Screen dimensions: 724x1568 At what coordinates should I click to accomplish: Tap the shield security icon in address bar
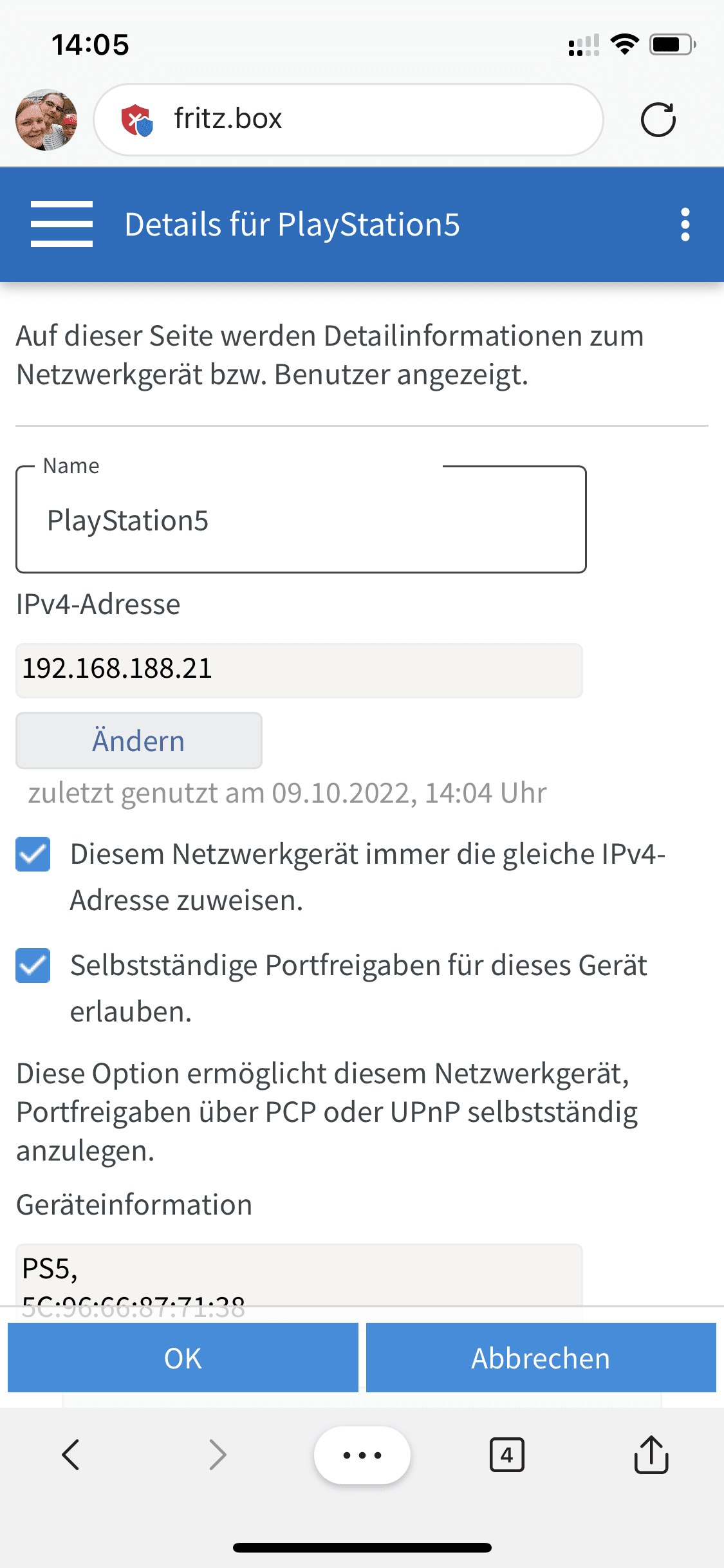(x=136, y=120)
